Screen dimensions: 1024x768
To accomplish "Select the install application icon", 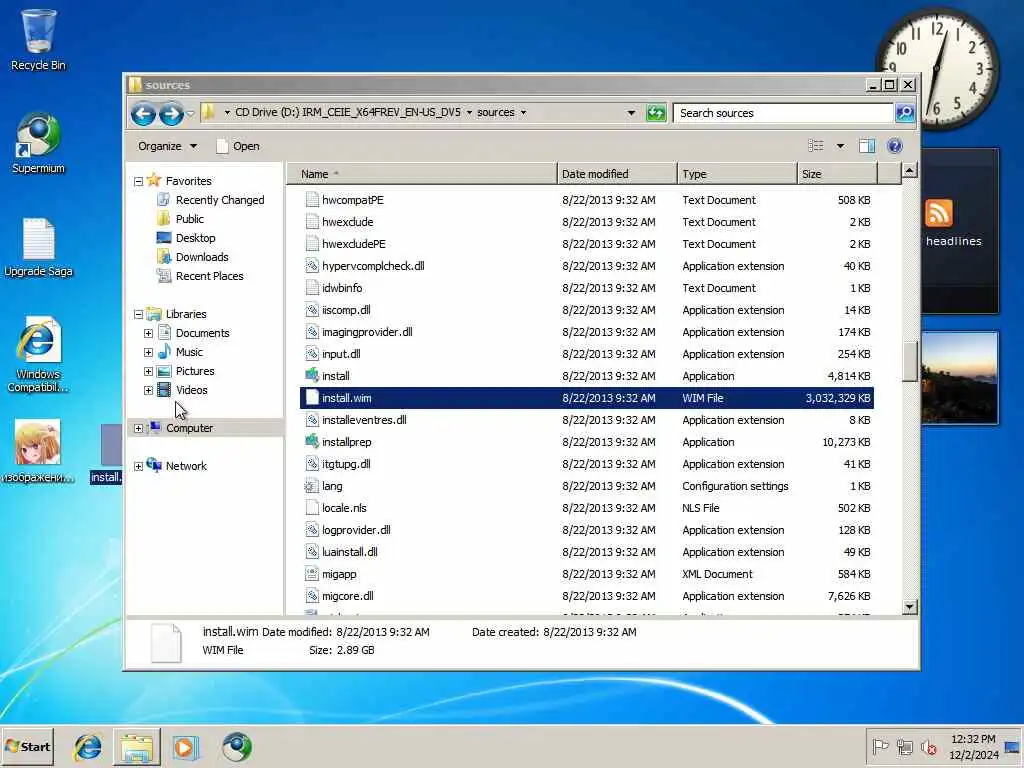I will 312,376.
